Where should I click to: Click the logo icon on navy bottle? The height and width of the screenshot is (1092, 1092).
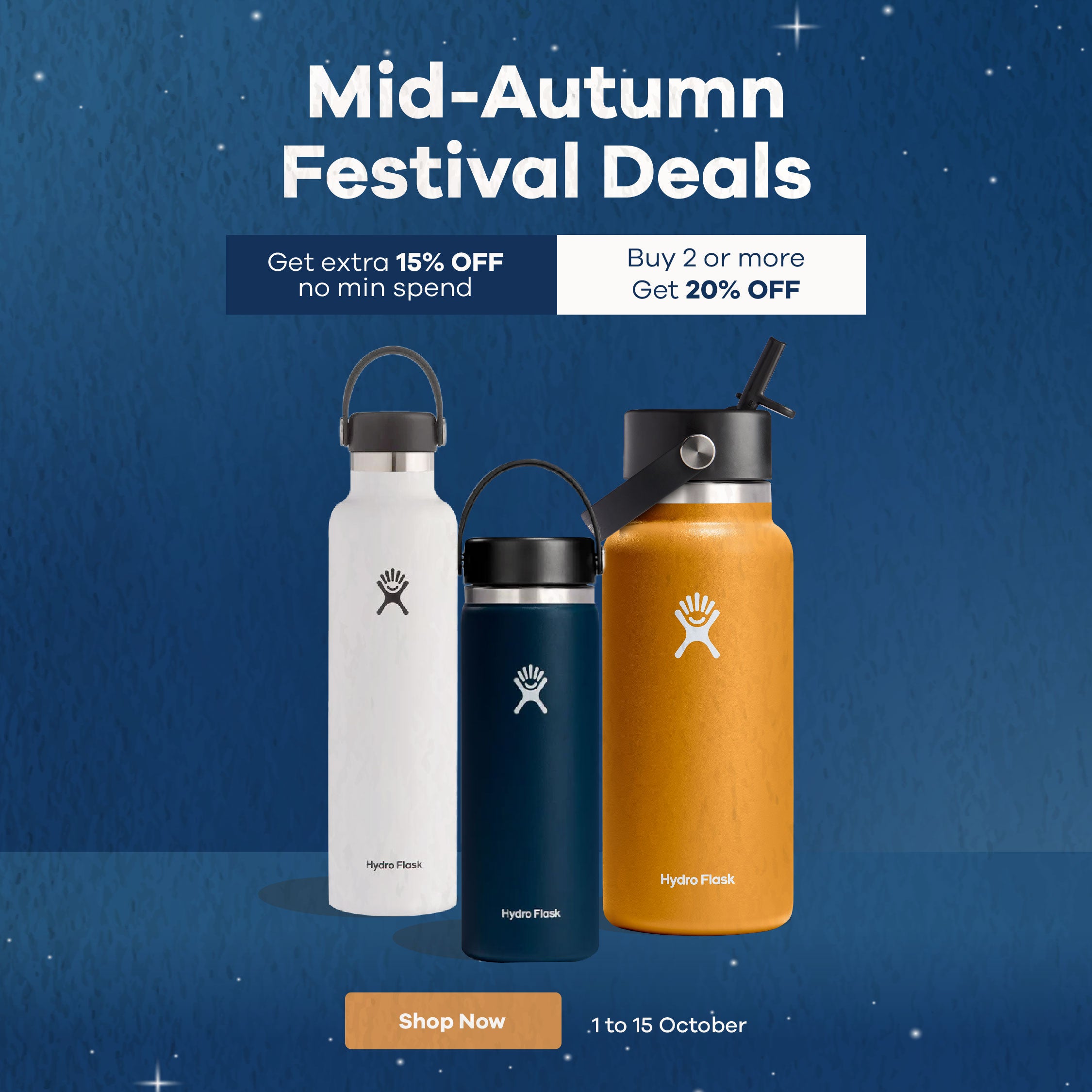530,689
